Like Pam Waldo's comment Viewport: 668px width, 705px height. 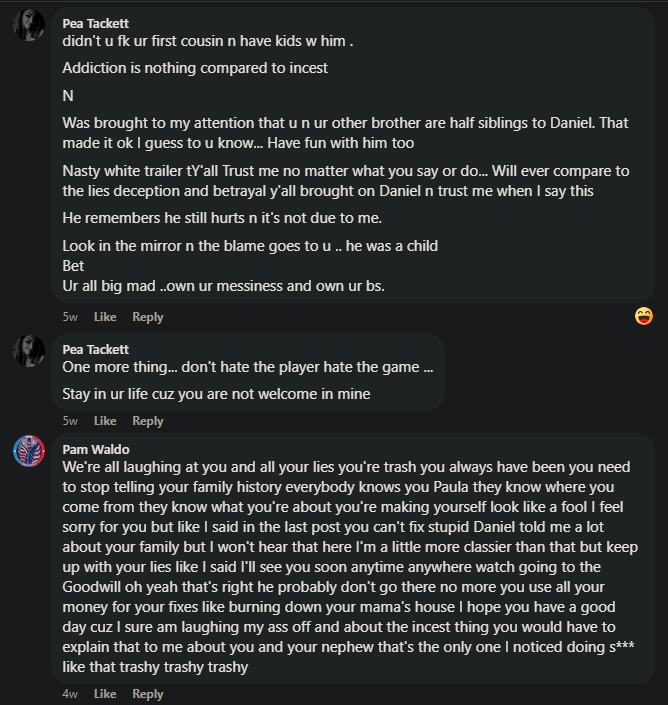click(x=105, y=694)
